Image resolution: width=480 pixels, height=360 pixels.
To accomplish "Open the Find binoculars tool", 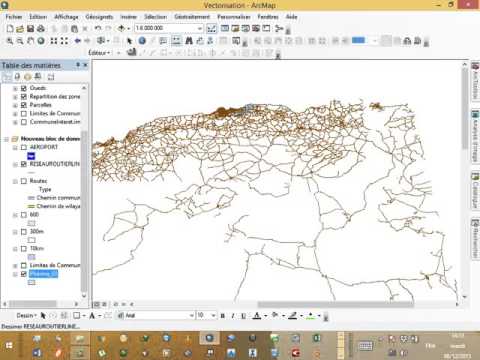I will [x=189, y=41].
